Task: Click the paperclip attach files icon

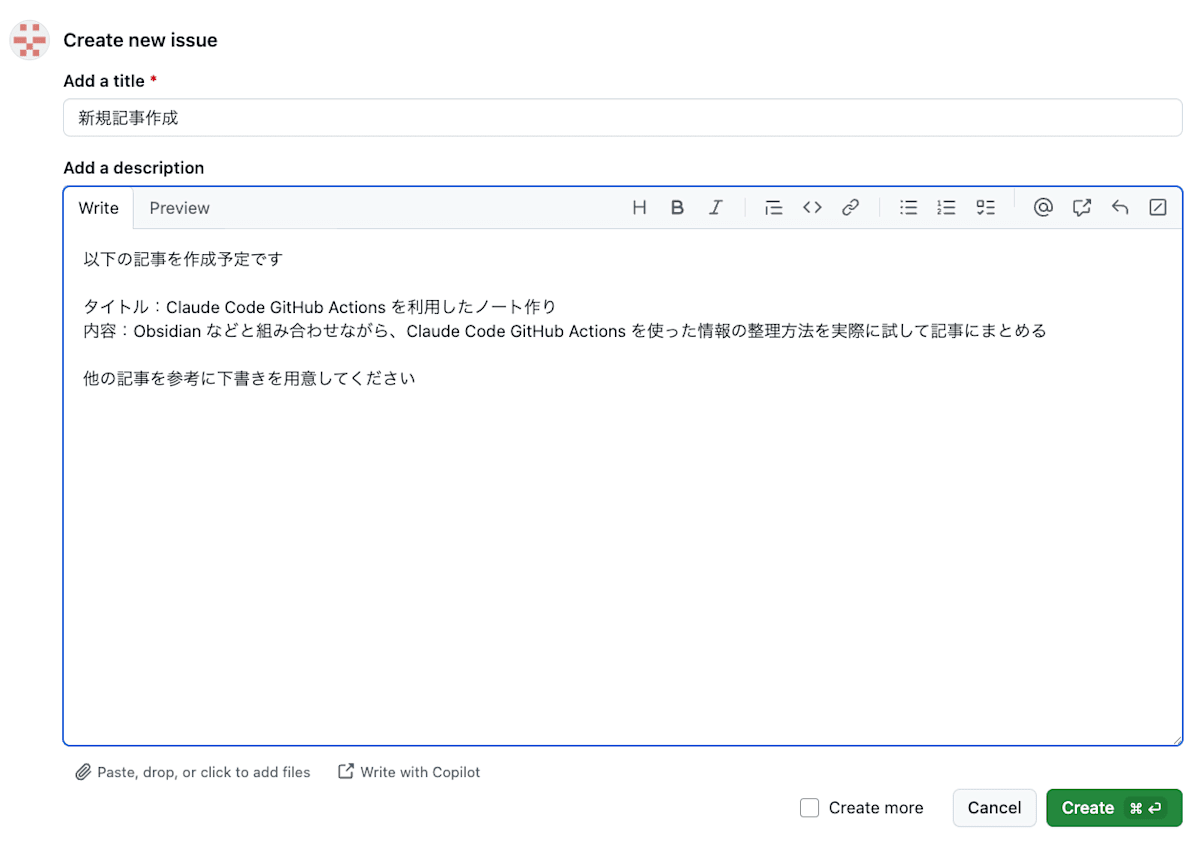Action: 84,772
